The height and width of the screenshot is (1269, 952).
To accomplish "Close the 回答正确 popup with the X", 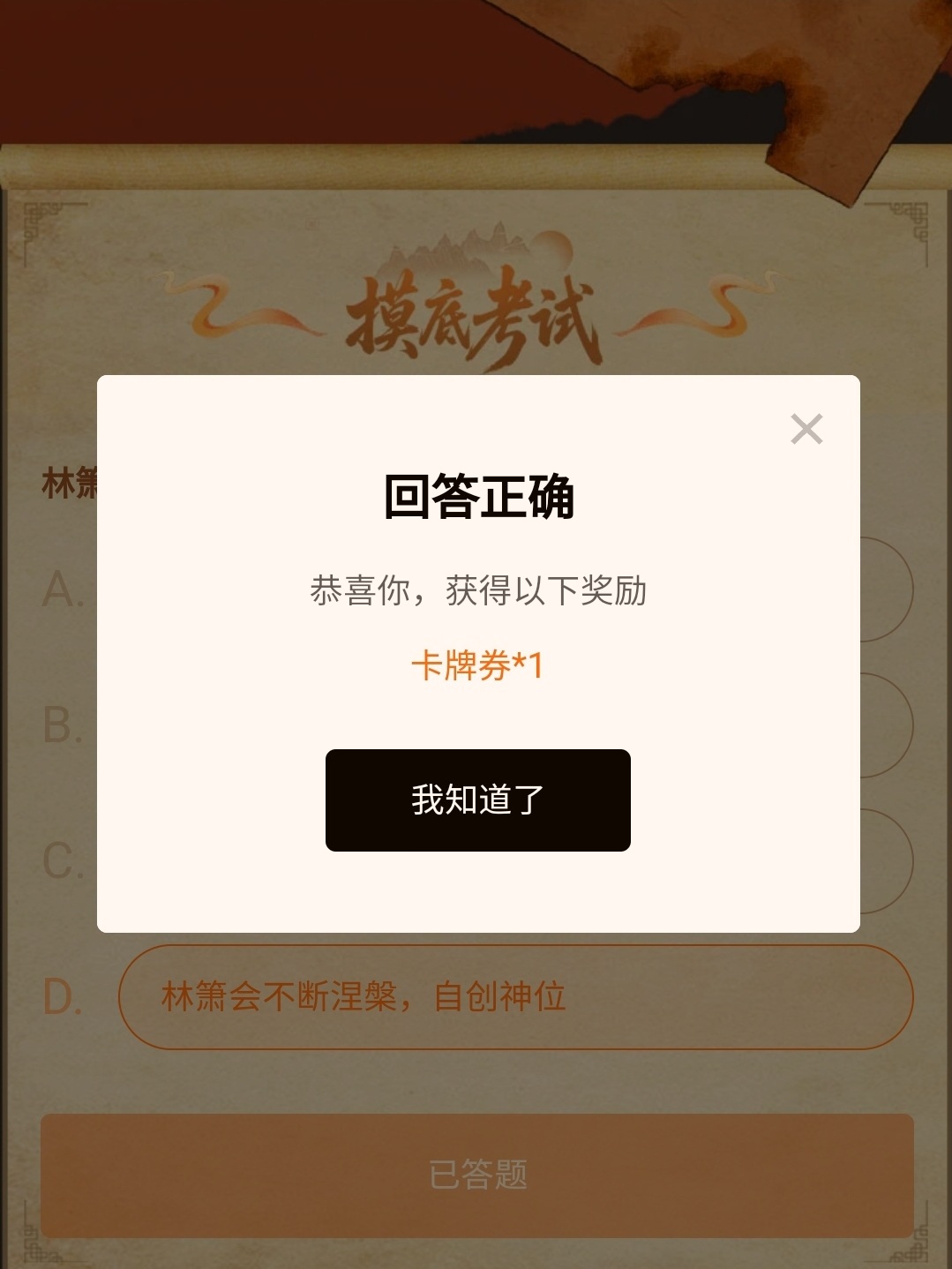I will (x=806, y=429).
